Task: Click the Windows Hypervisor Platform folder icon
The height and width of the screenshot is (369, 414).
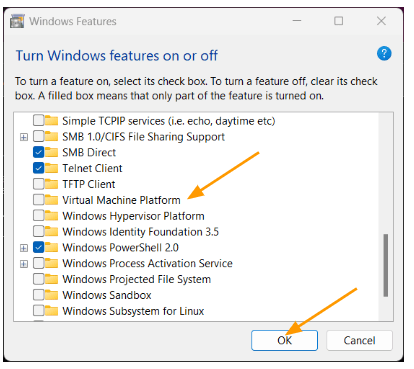Action: coord(51,215)
